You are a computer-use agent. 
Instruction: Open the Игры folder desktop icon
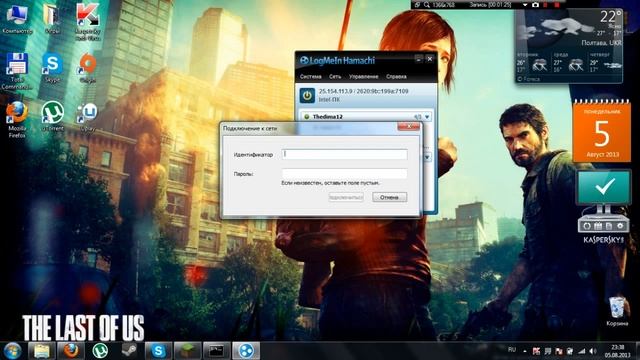click(52, 19)
